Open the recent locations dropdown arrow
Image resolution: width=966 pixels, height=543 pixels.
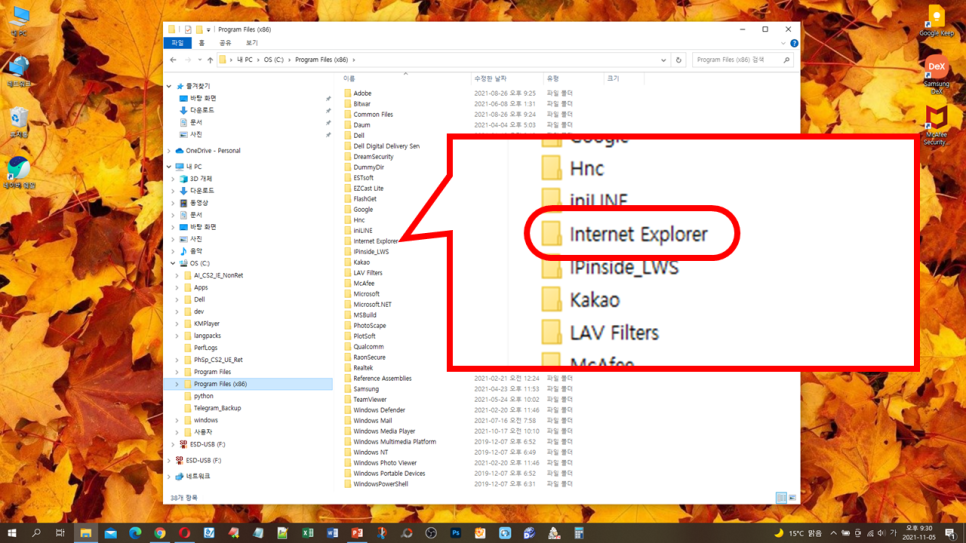click(200, 60)
